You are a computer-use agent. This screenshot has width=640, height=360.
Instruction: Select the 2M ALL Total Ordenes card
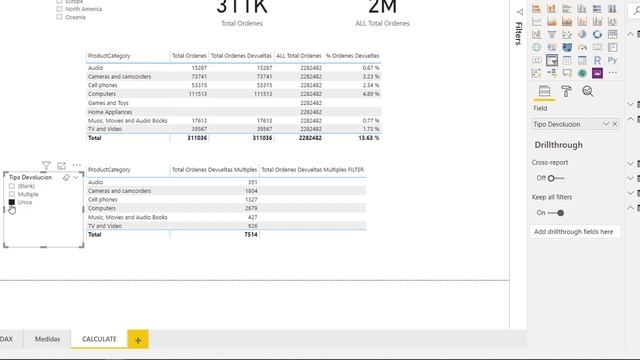382,12
